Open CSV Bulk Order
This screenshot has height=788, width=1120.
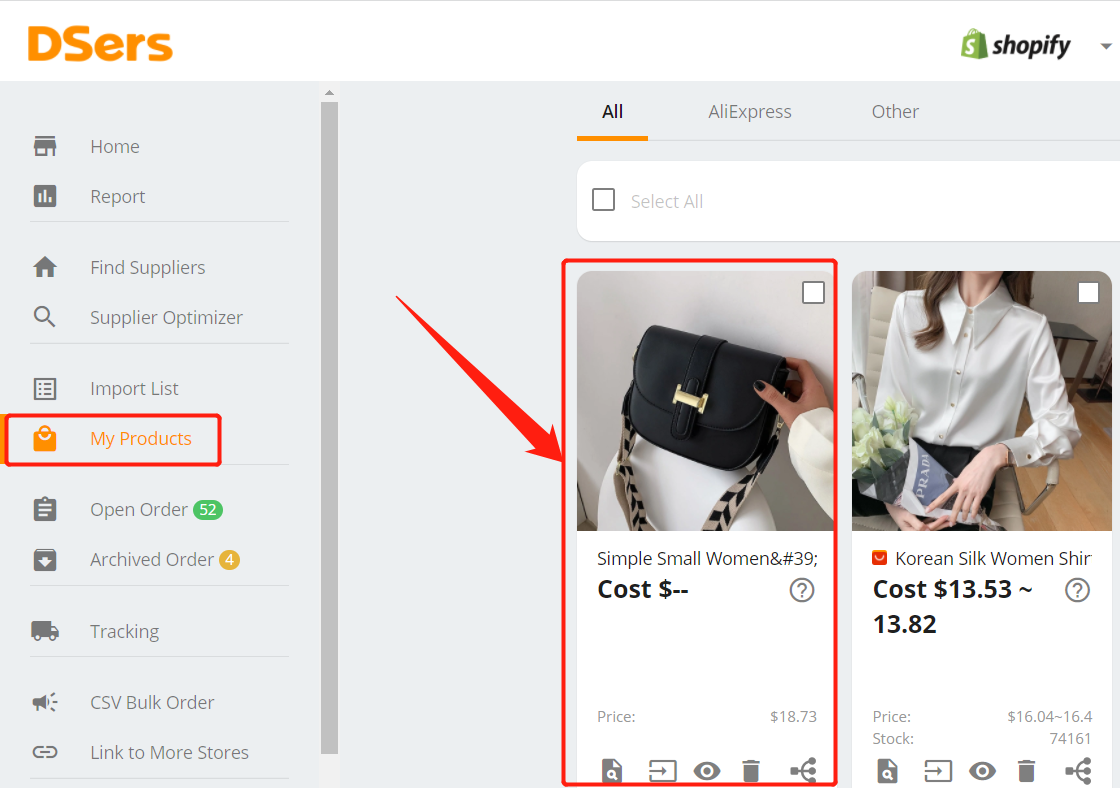click(151, 702)
